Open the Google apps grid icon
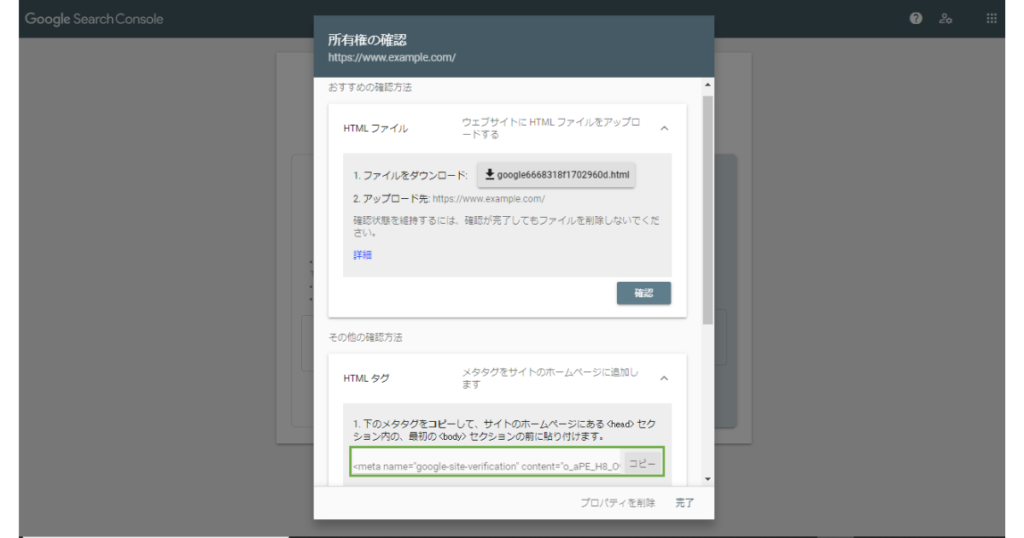1024x538 pixels. coord(991,18)
